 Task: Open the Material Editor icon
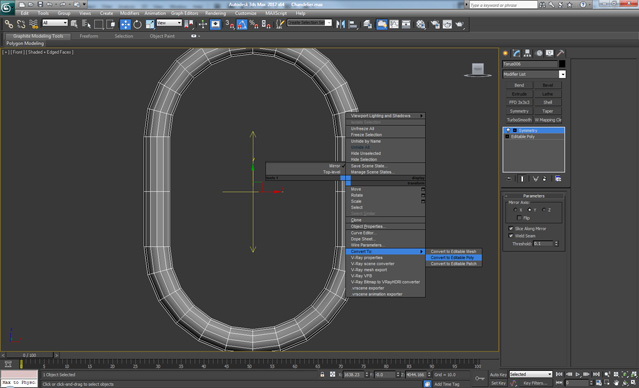point(421,24)
